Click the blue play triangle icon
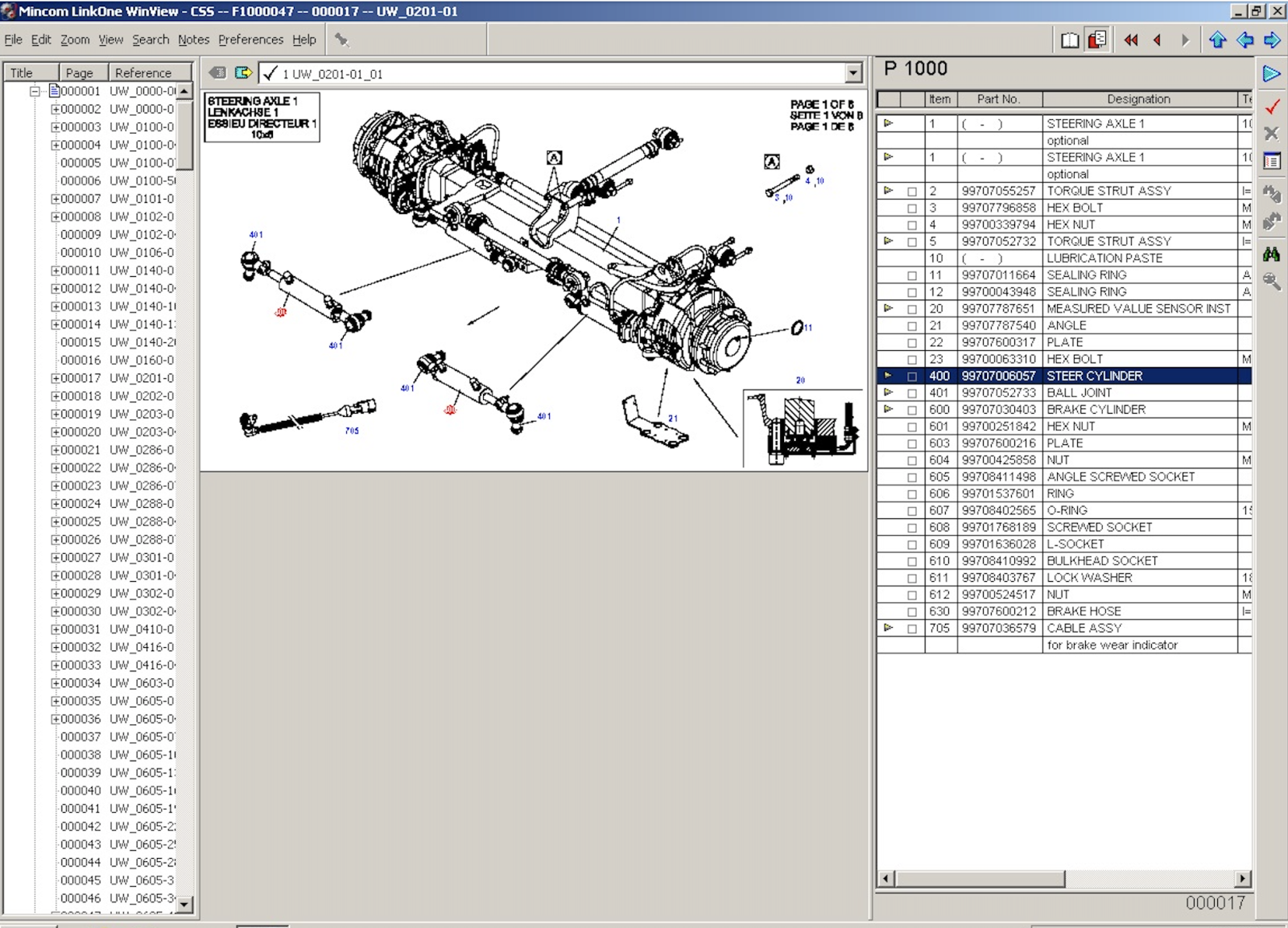 click(x=1272, y=74)
